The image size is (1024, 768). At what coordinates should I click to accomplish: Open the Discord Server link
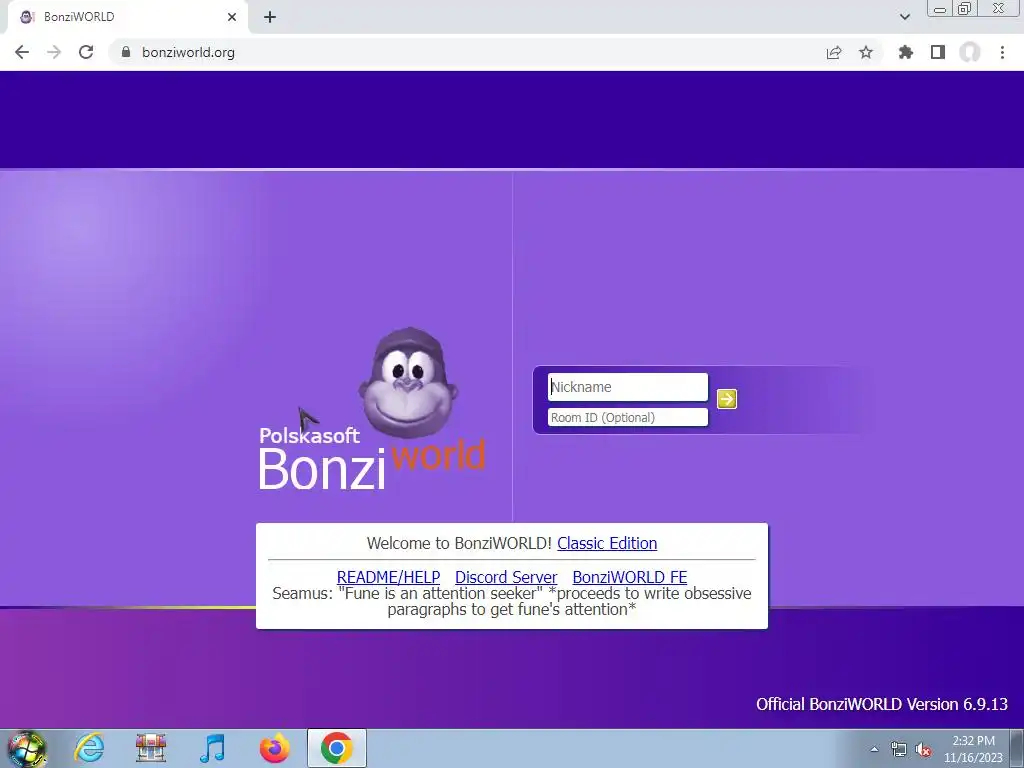506,577
